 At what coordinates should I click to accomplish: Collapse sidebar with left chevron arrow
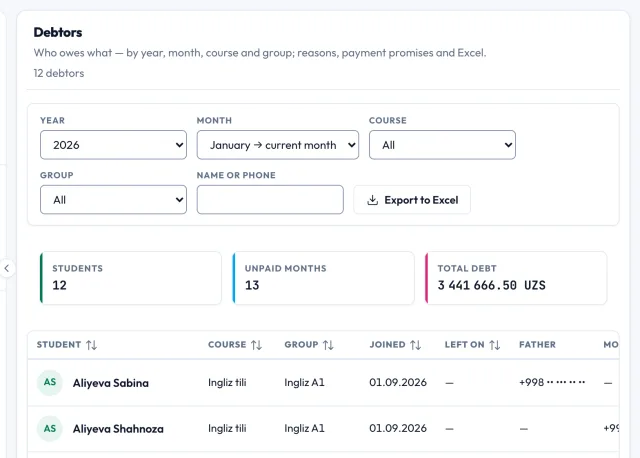tap(7, 268)
